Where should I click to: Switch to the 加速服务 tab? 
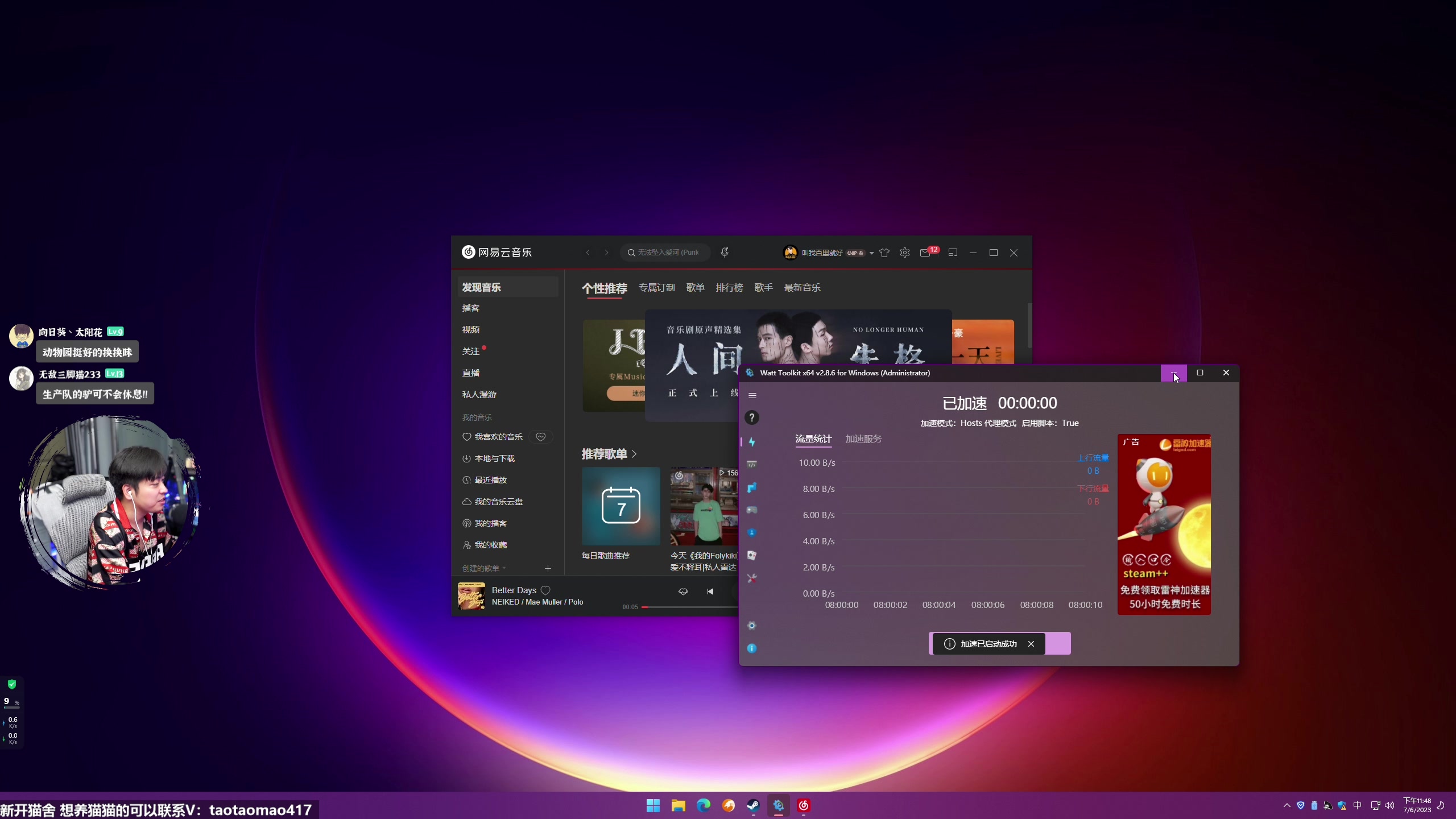pyautogui.click(x=863, y=439)
